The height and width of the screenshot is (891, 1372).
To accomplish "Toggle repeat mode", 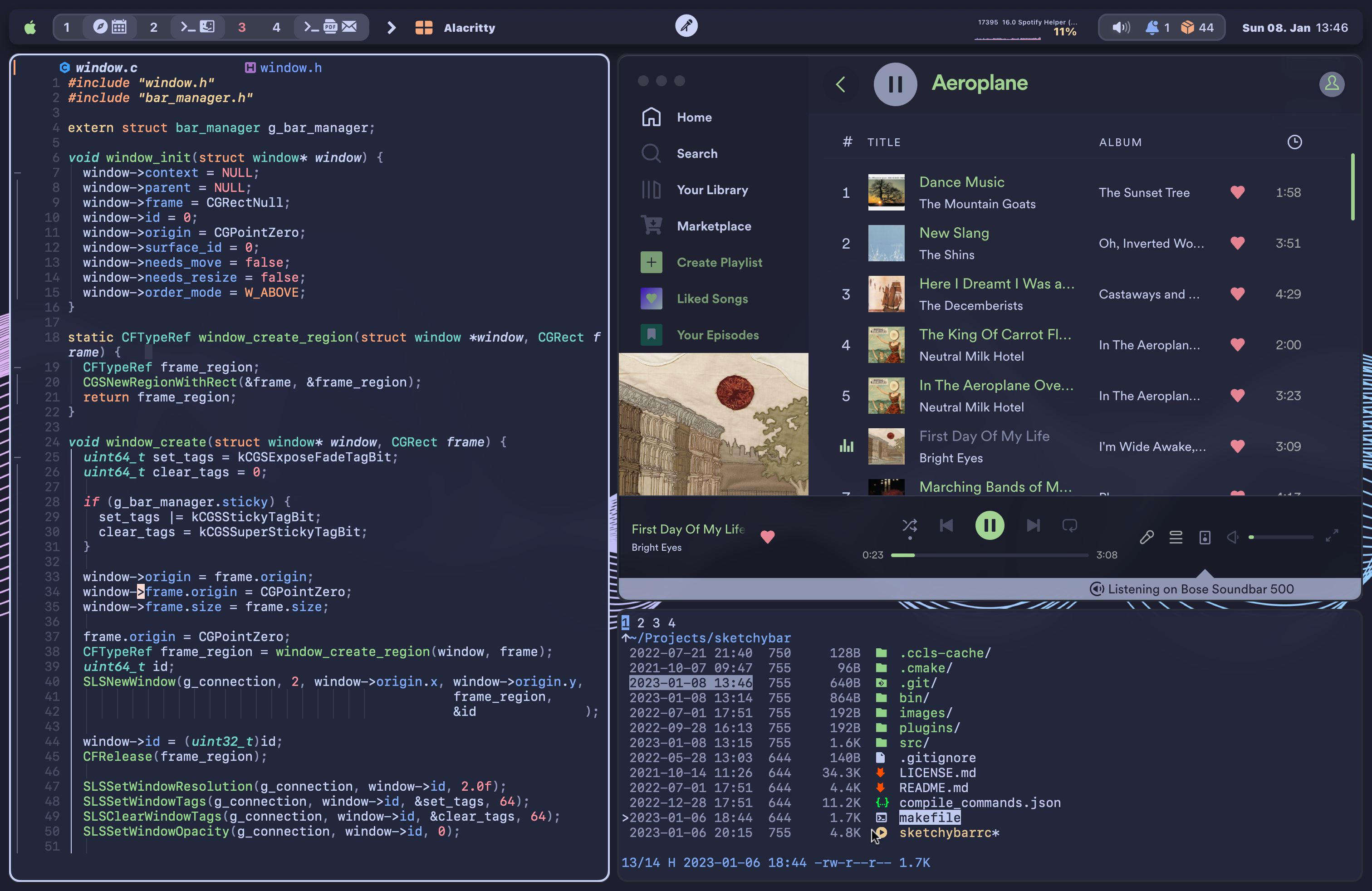I will 1070,525.
